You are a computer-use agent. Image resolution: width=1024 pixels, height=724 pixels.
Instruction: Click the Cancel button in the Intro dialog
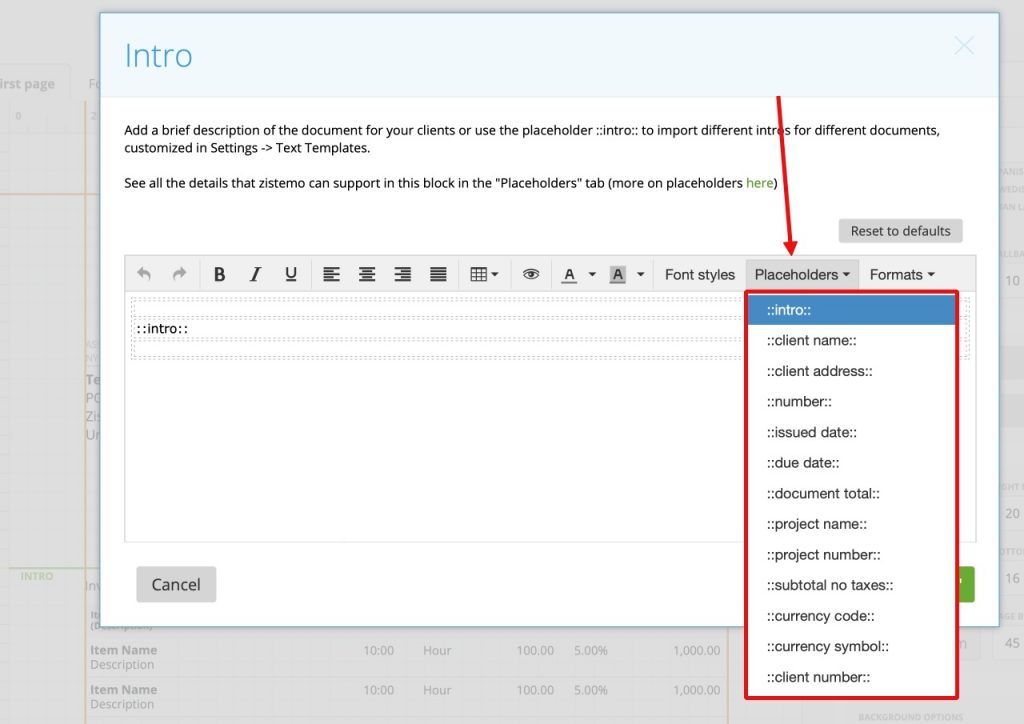point(176,584)
